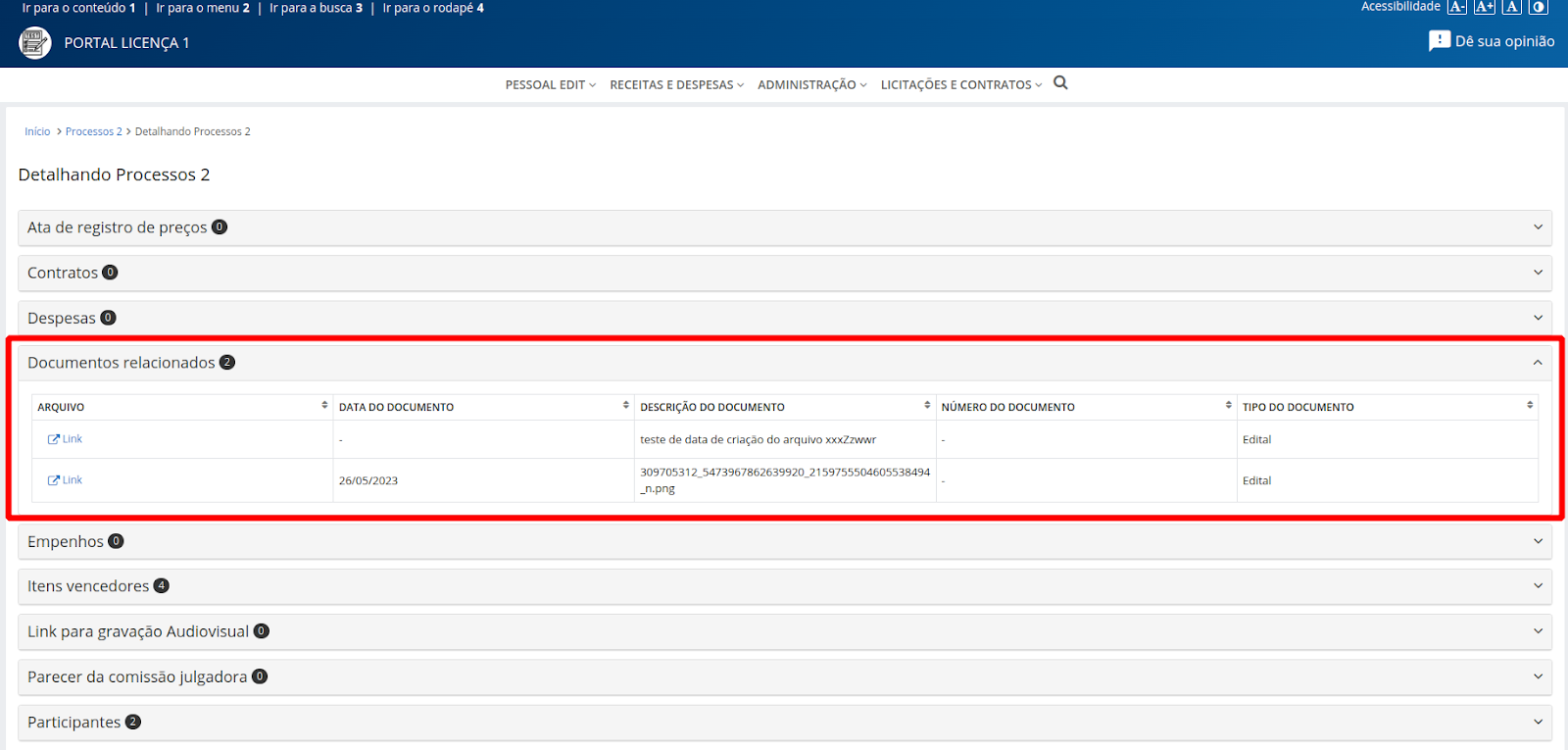Expand Parecer da comissão julgadora panel

(x=784, y=676)
